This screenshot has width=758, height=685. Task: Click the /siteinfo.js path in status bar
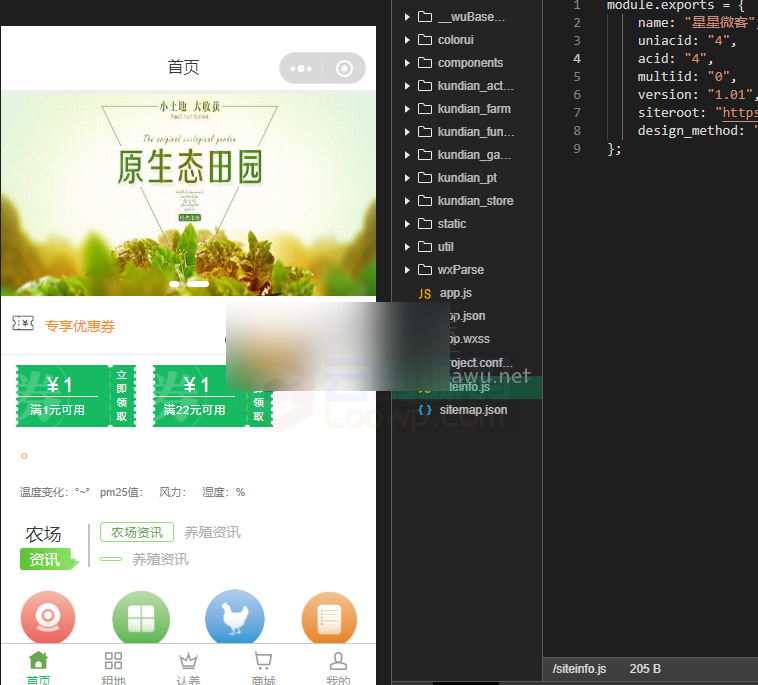coord(579,669)
